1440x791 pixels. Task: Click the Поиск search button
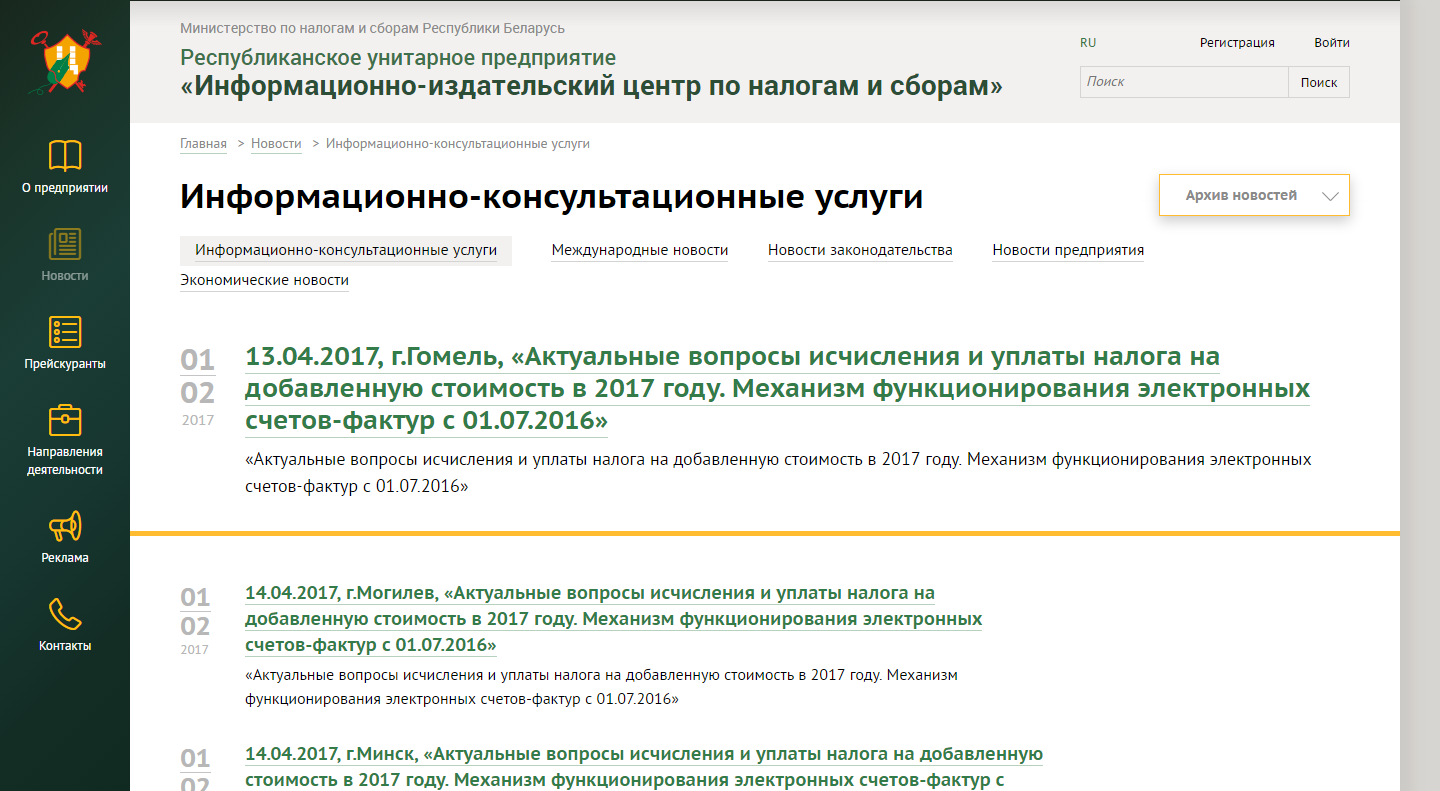[1319, 82]
